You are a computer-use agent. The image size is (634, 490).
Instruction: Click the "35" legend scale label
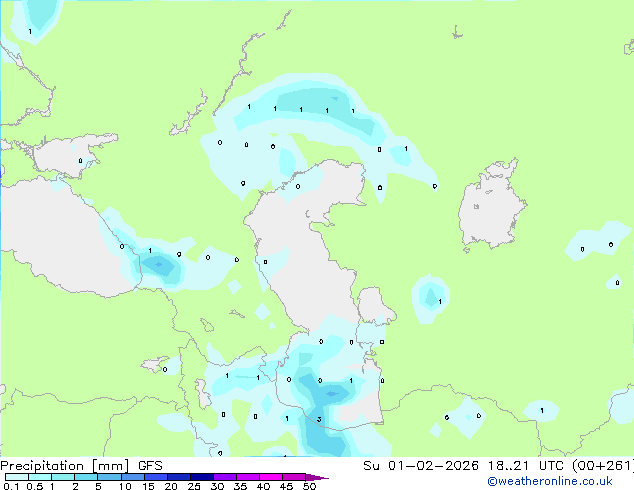click(240, 486)
